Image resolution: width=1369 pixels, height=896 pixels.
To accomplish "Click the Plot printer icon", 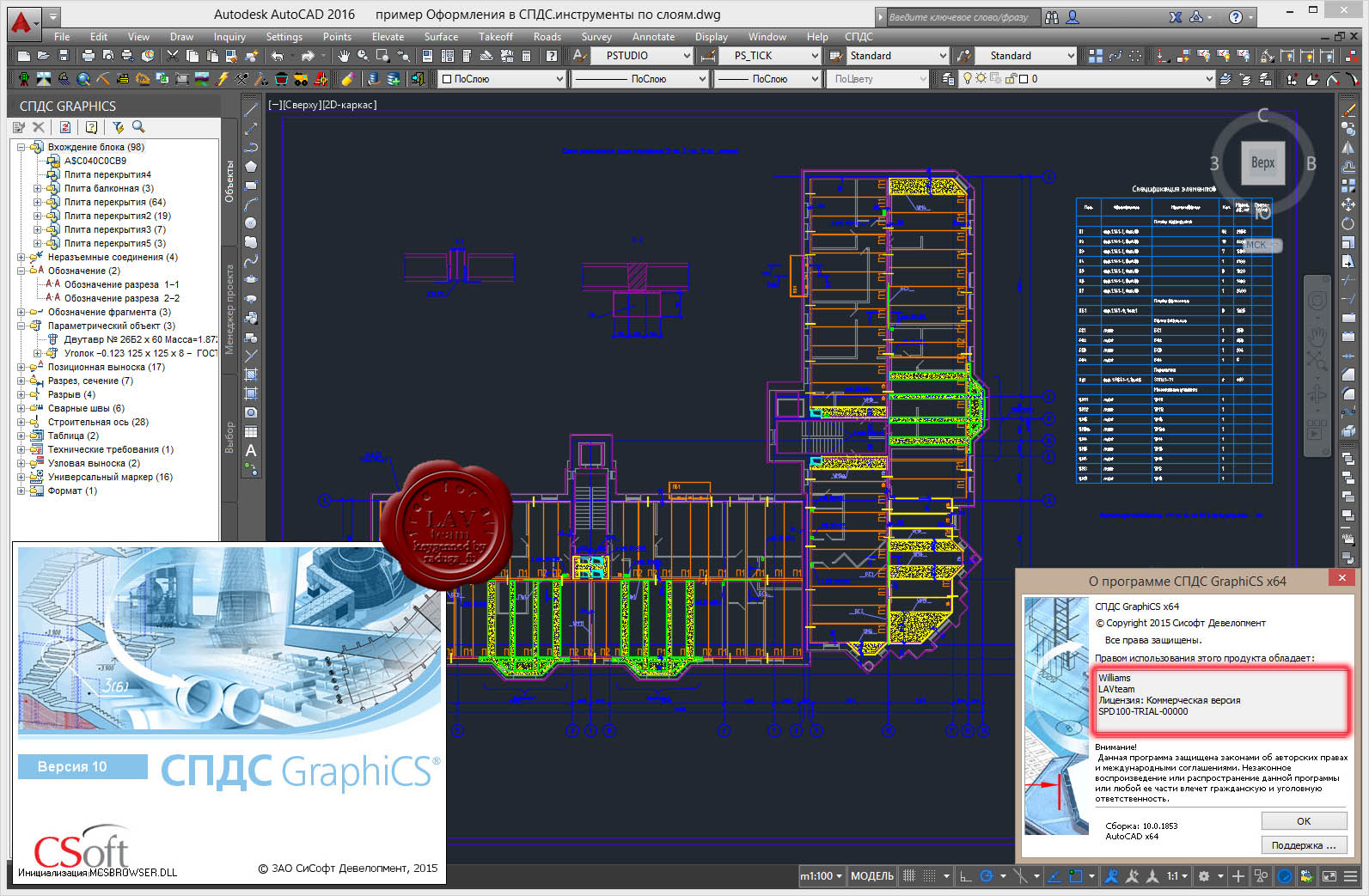I will [x=88, y=56].
